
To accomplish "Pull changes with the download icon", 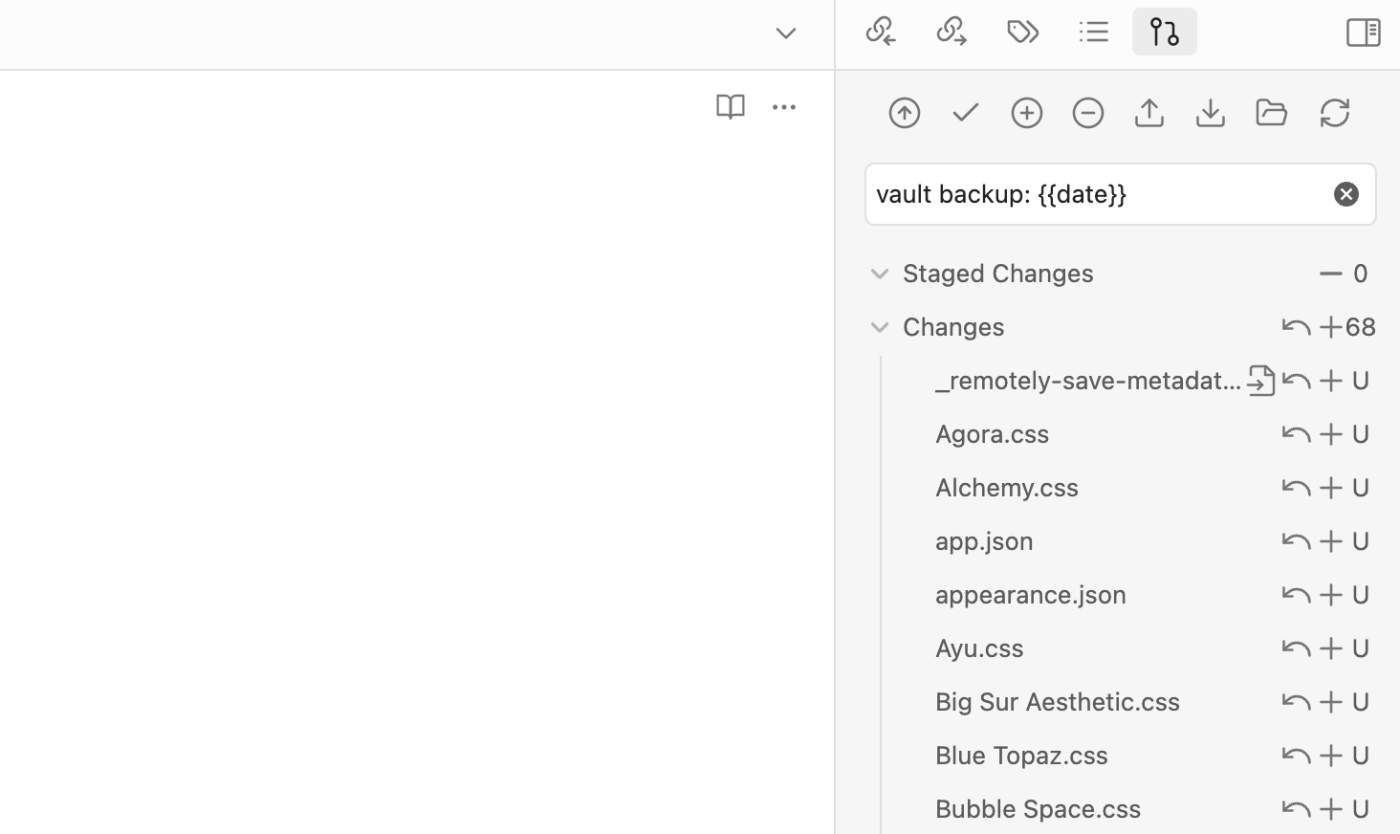I will click(x=1210, y=112).
